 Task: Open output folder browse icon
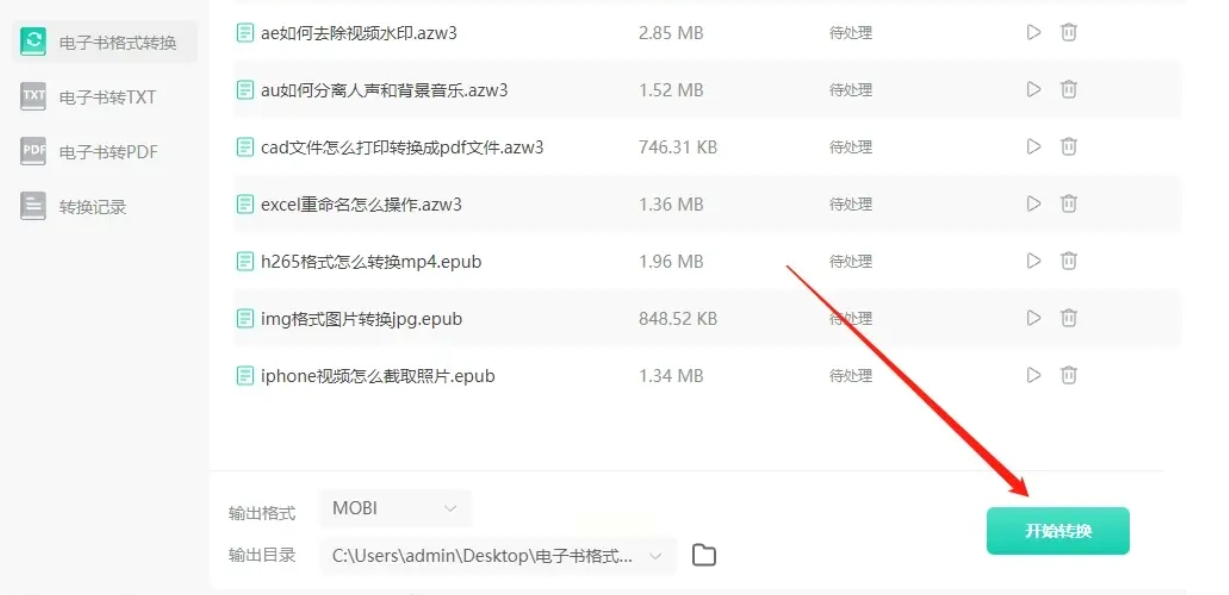point(704,555)
